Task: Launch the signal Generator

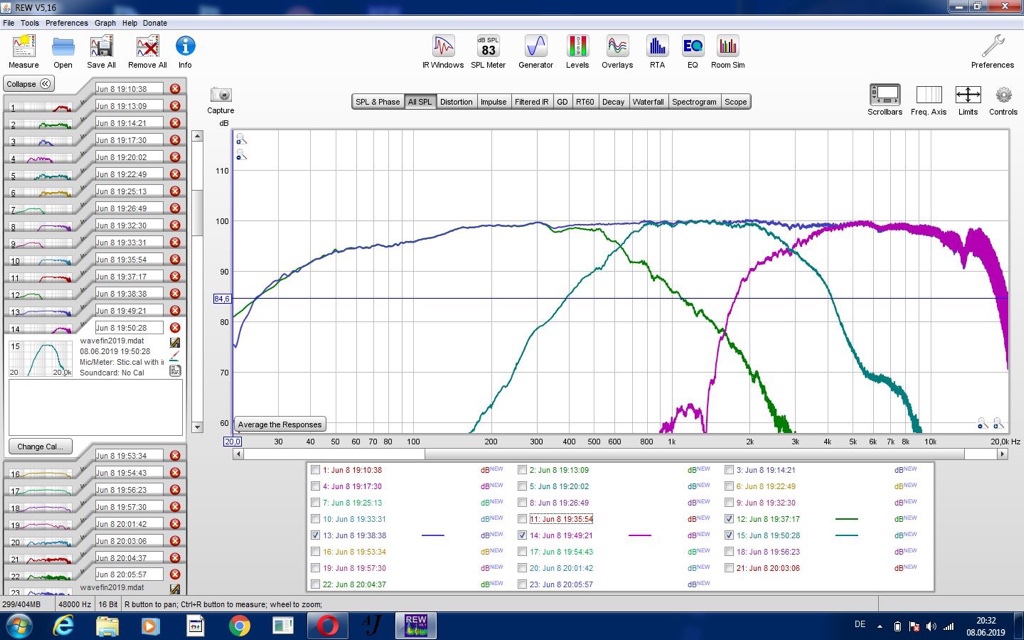Action: pyautogui.click(x=535, y=48)
